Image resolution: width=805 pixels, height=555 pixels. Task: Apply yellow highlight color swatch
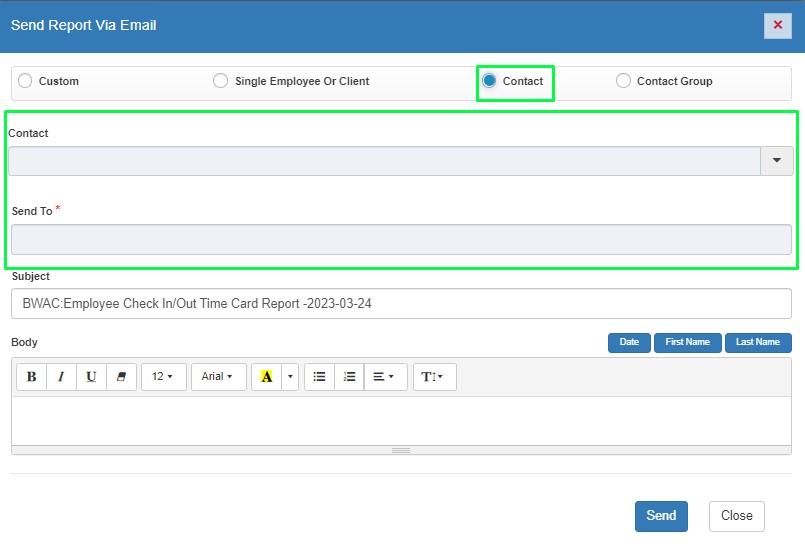pos(266,377)
